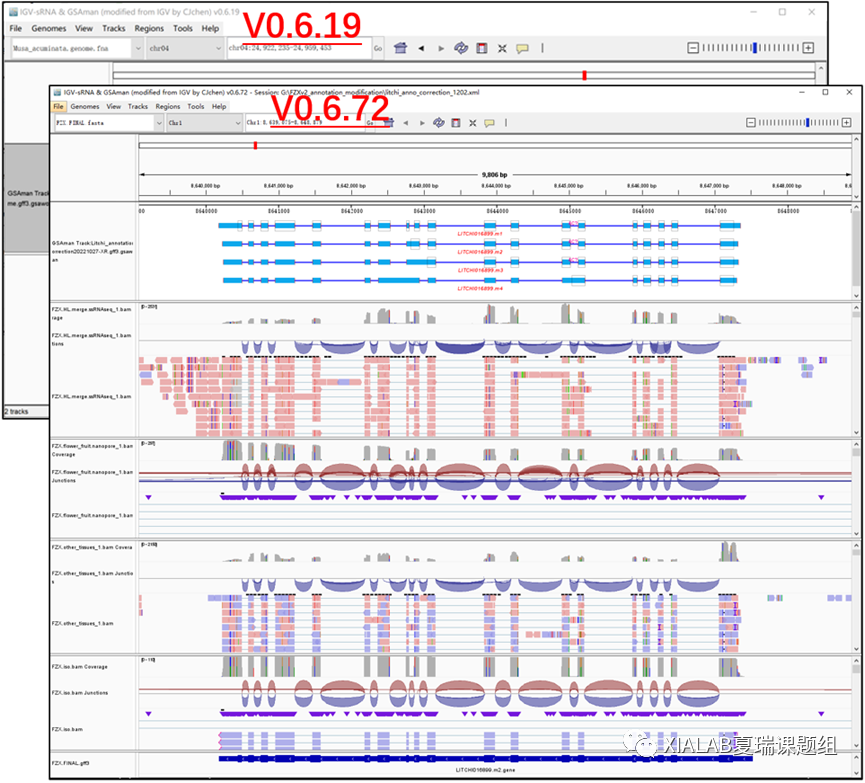Screen dimensions: 865x783
Task: Click the v0.6.19 window title bar app icon
Action: click(13, 12)
